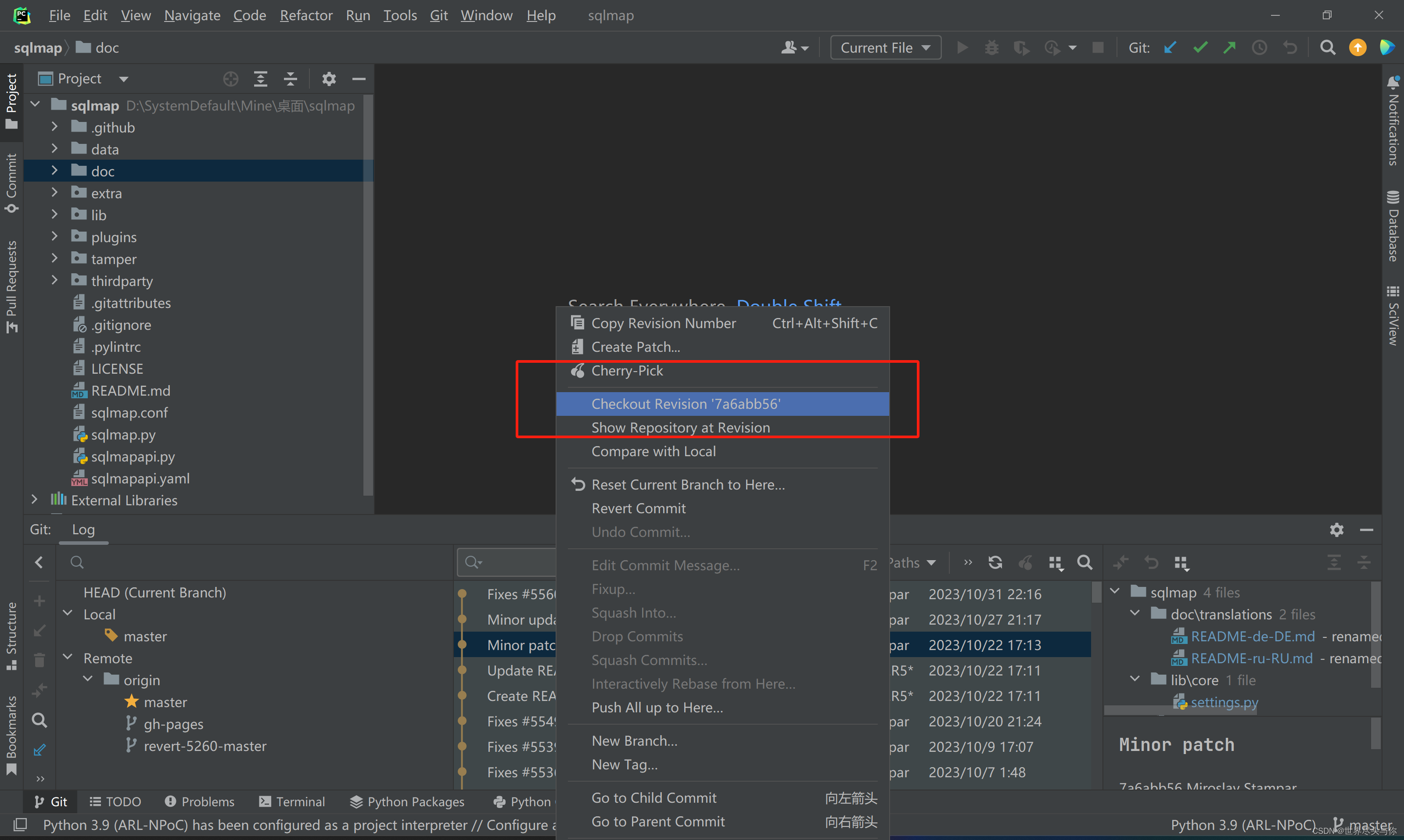Click the Debug bug icon
Viewport: 1404px width, 840px height.
click(991, 47)
